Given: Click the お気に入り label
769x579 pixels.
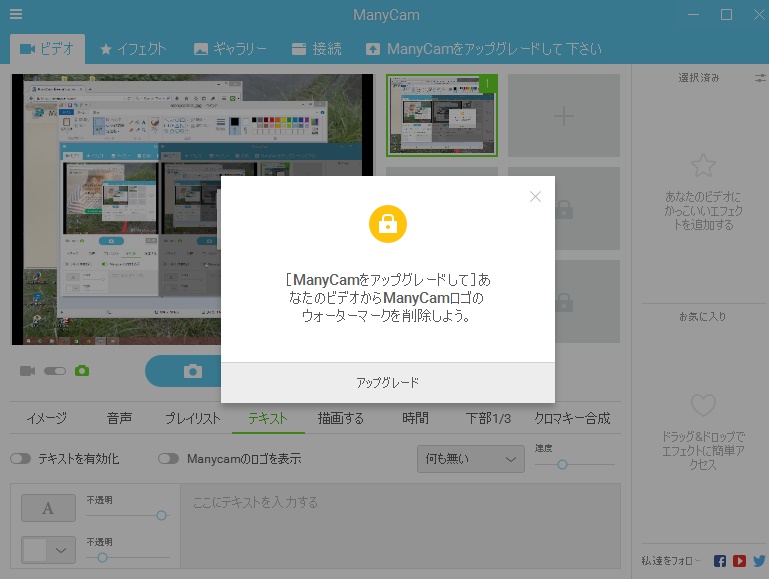Looking at the screenshot, I should click(702, 317).
